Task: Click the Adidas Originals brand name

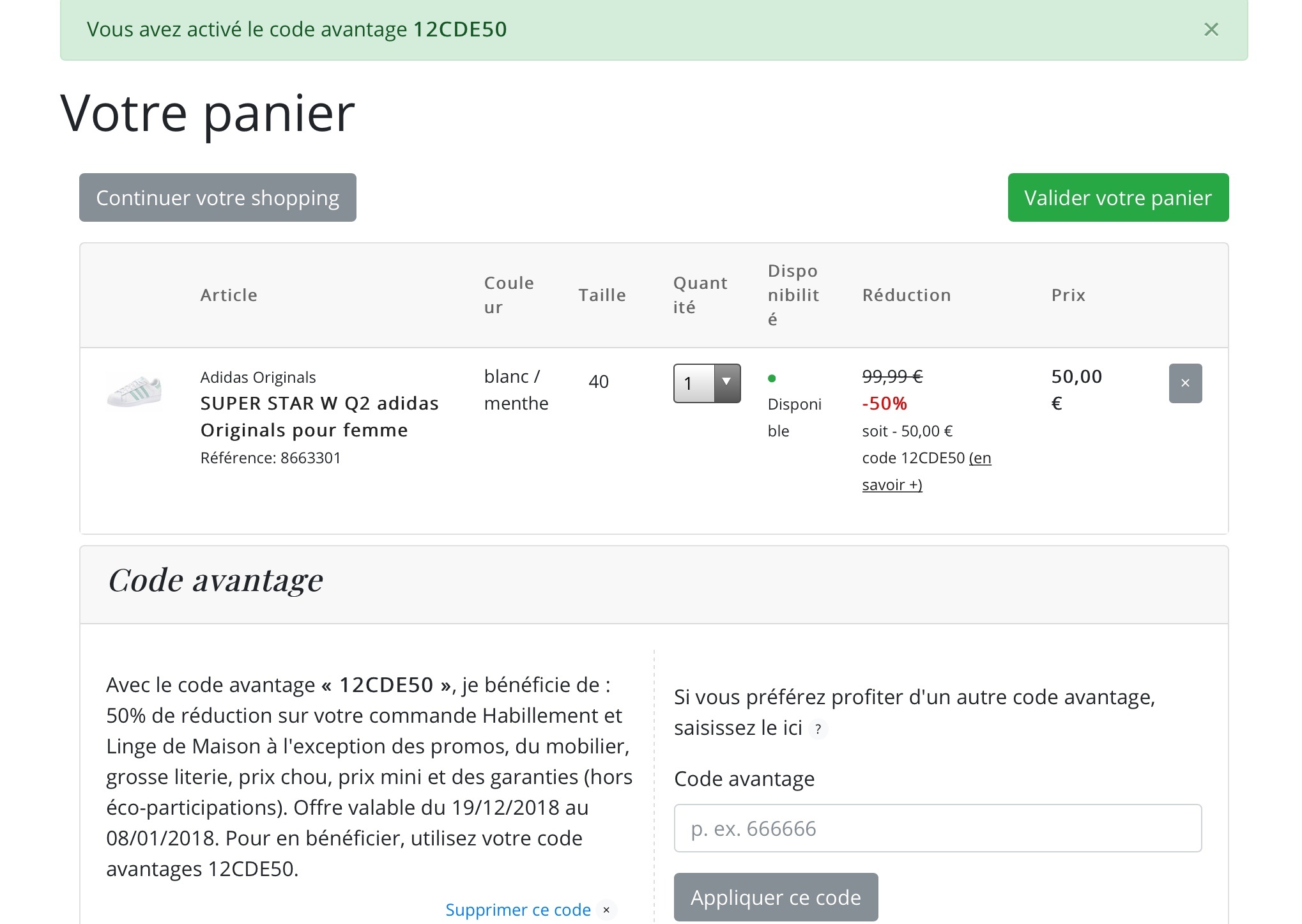Action: pos(258,377)
